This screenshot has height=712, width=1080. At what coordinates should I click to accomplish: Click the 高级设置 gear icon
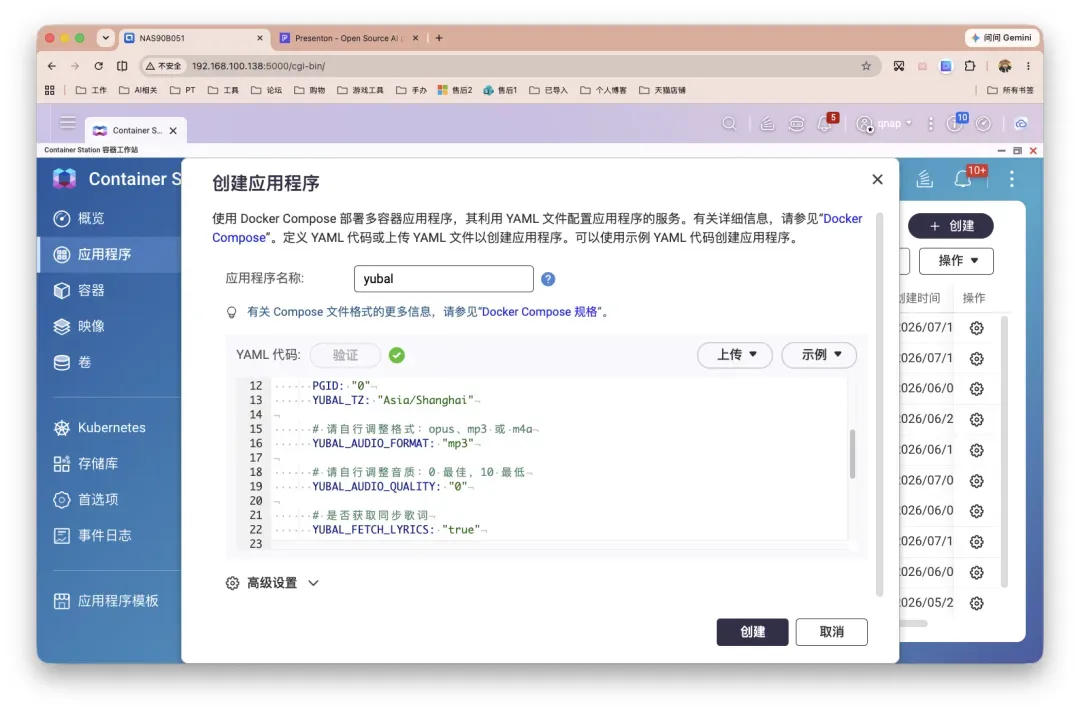232,583
